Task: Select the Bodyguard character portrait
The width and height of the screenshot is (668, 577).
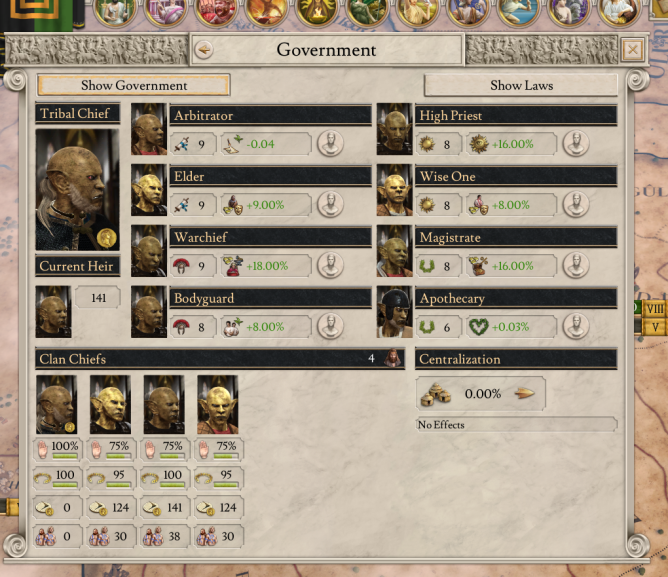Action: click(149, 312)
